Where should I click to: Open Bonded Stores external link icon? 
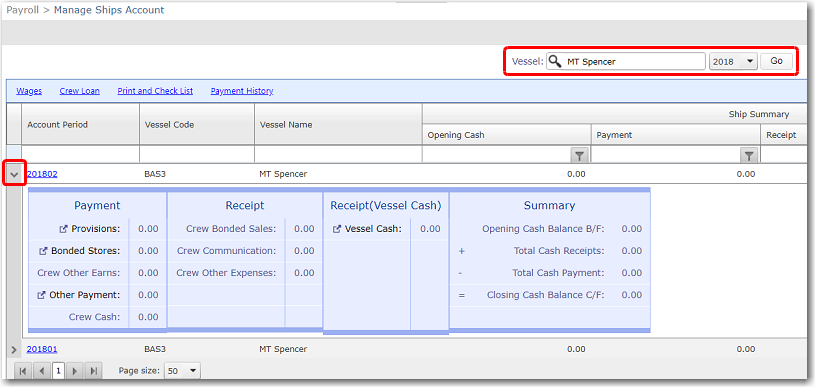pos(43,251)
